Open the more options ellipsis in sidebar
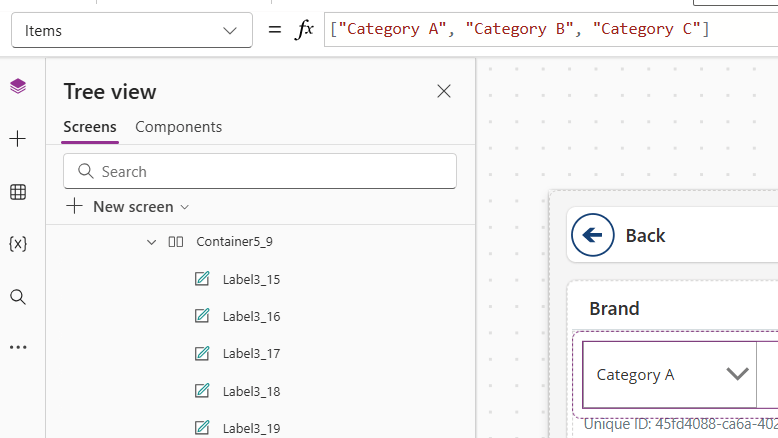 point(17,348)
